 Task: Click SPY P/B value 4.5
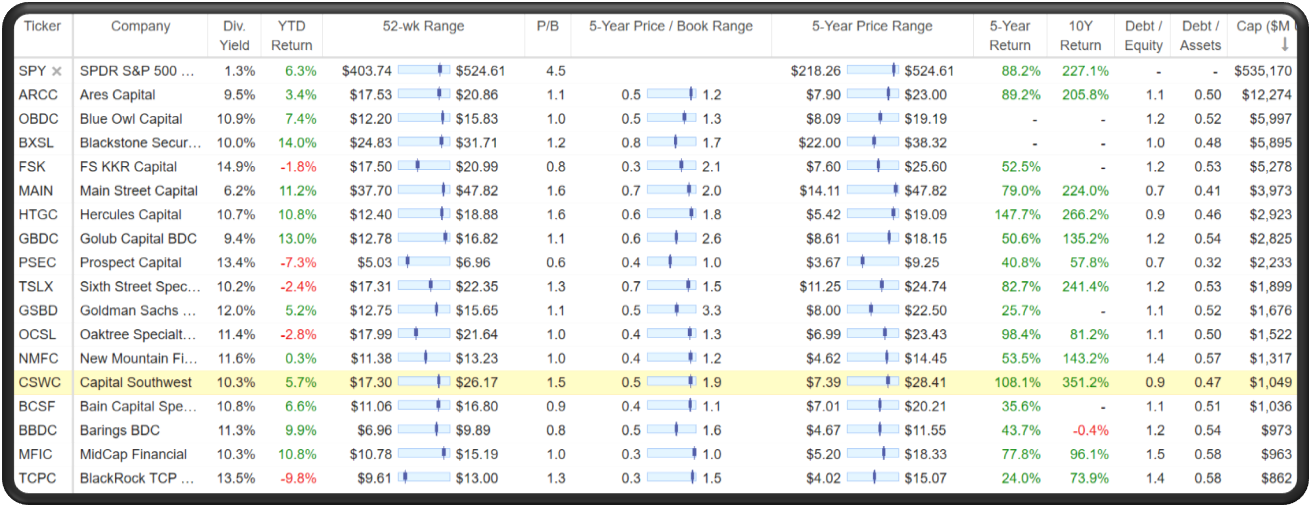(555, 71)
